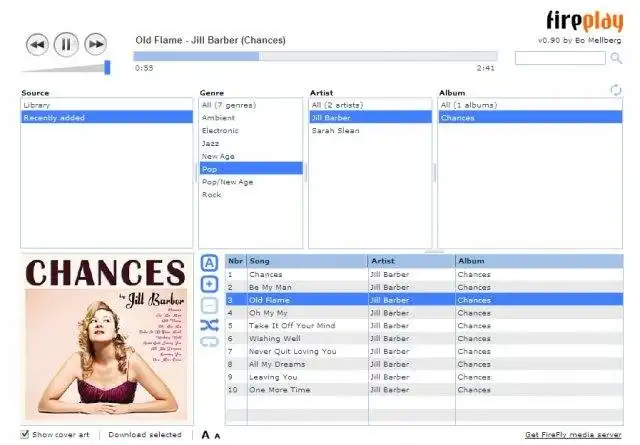Select artist Sarah Slean
The image size is (640, 445).
click(370, 131)
